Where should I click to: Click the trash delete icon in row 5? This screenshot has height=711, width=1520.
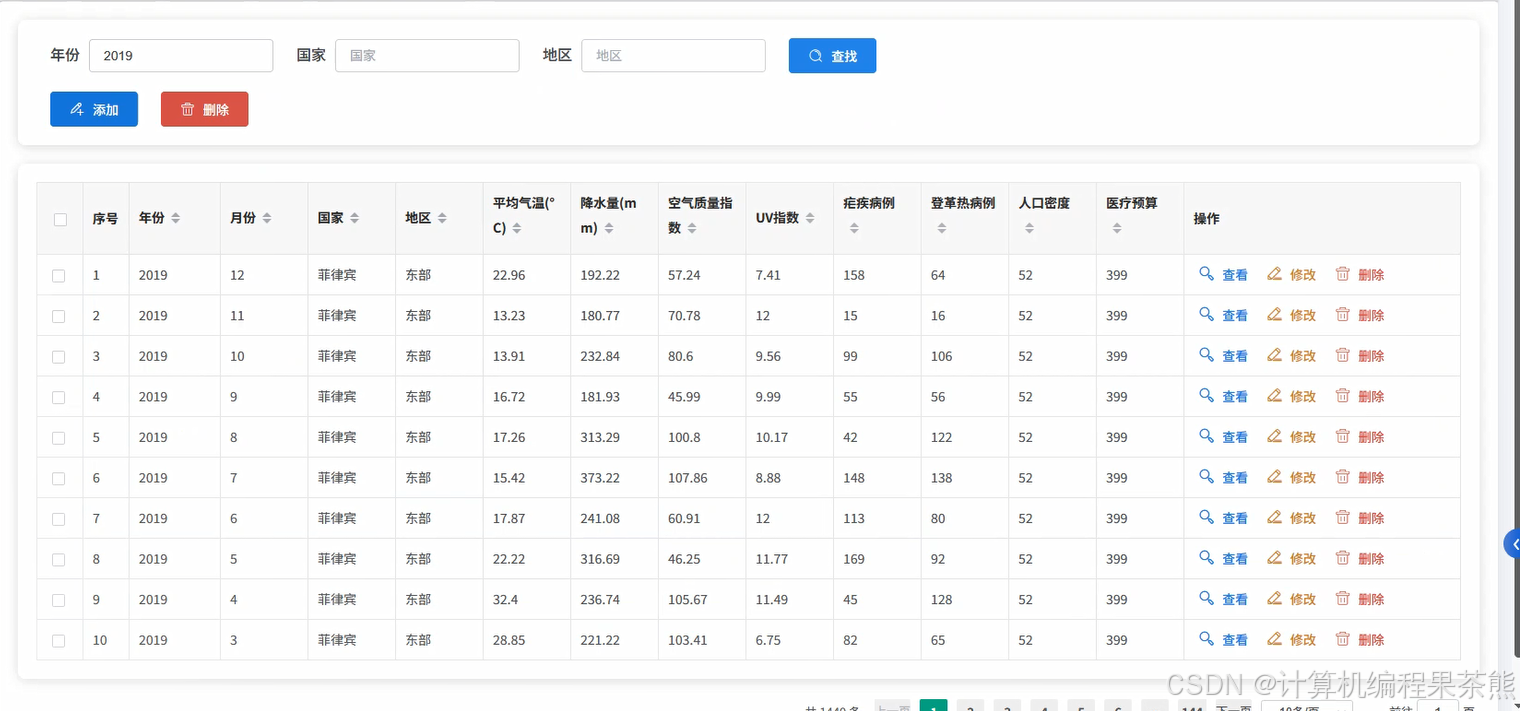point(1343,436)
